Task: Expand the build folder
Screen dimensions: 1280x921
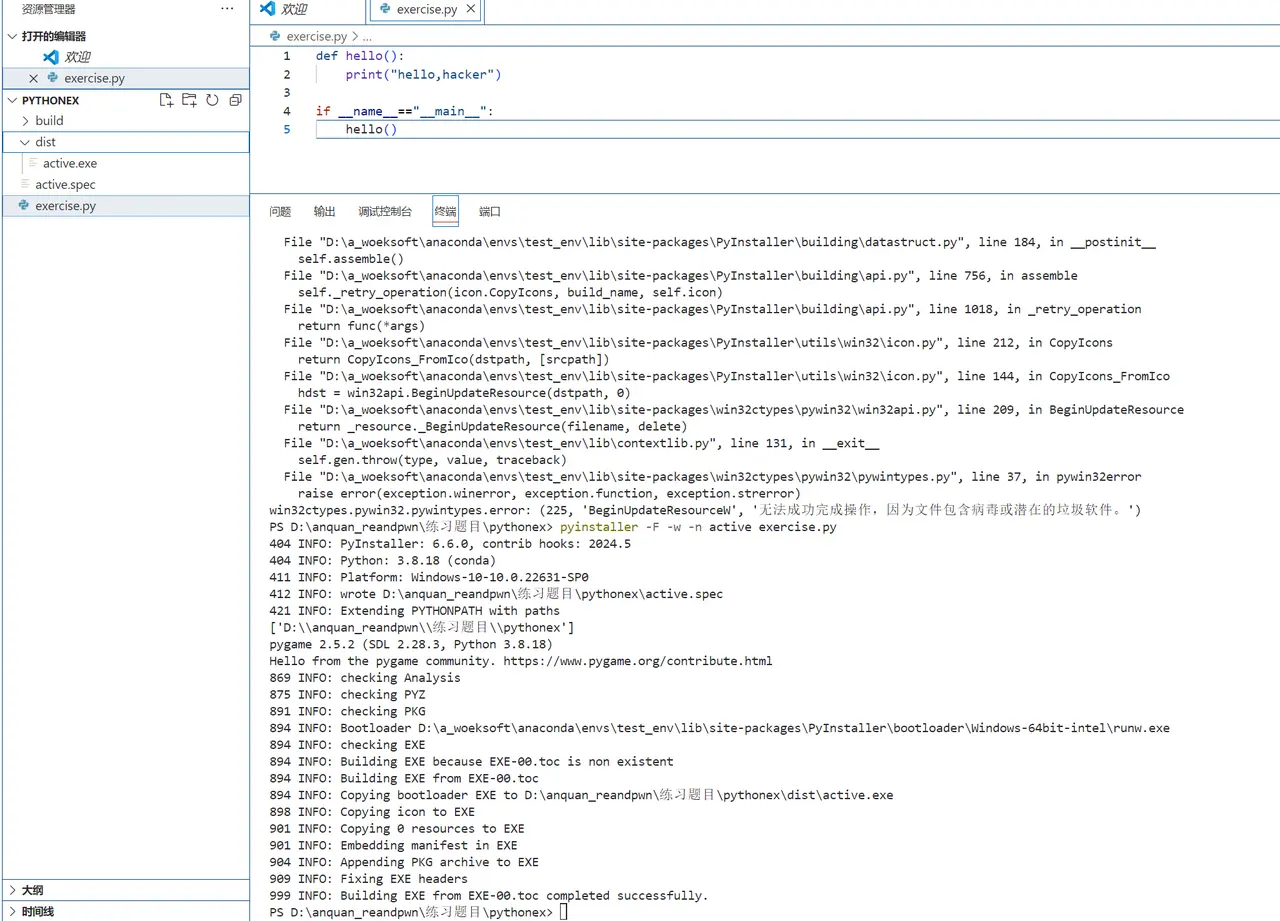Action: [26, 121]
